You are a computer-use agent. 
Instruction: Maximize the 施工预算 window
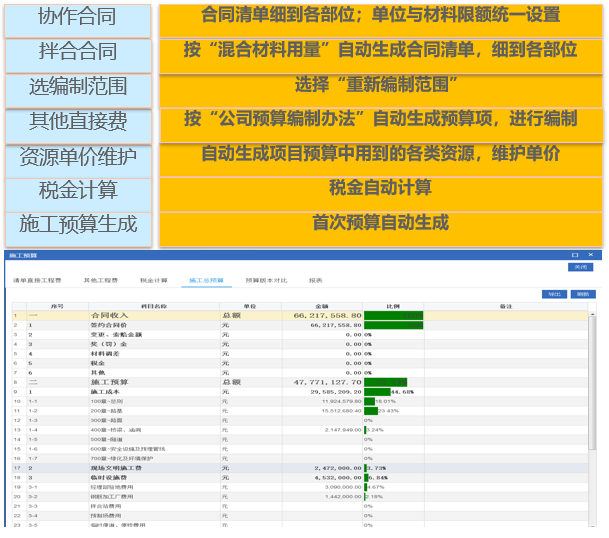coord(573,256)
